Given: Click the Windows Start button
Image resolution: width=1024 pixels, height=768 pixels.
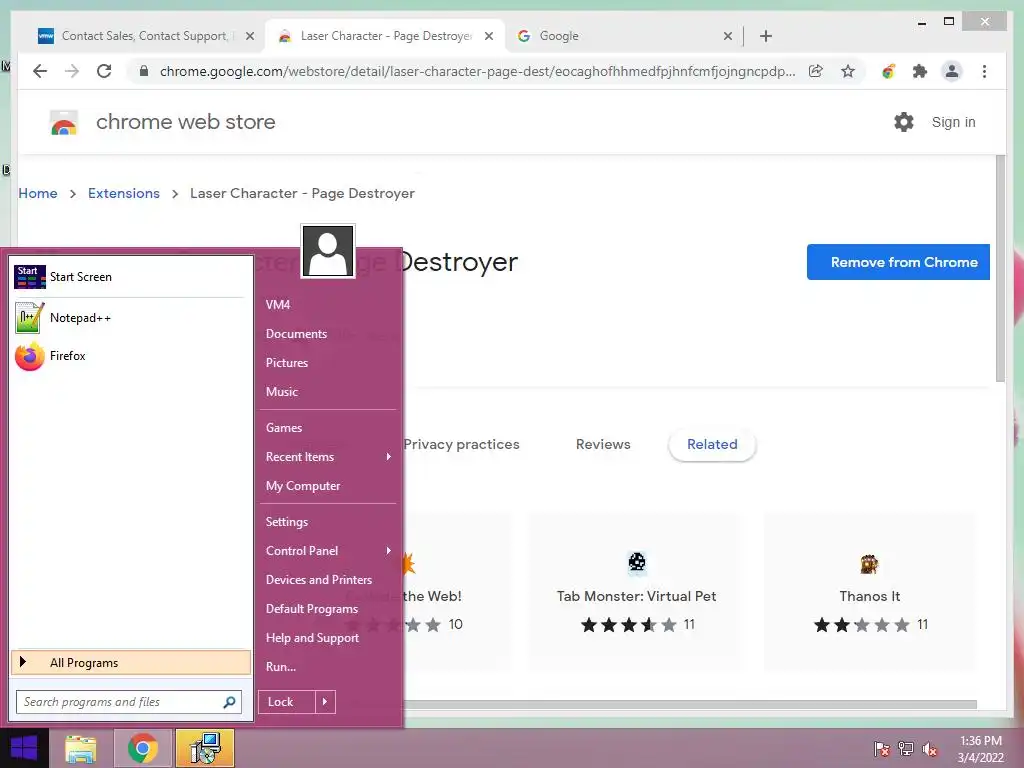Looking at the screenshot, I should (24, 748).
